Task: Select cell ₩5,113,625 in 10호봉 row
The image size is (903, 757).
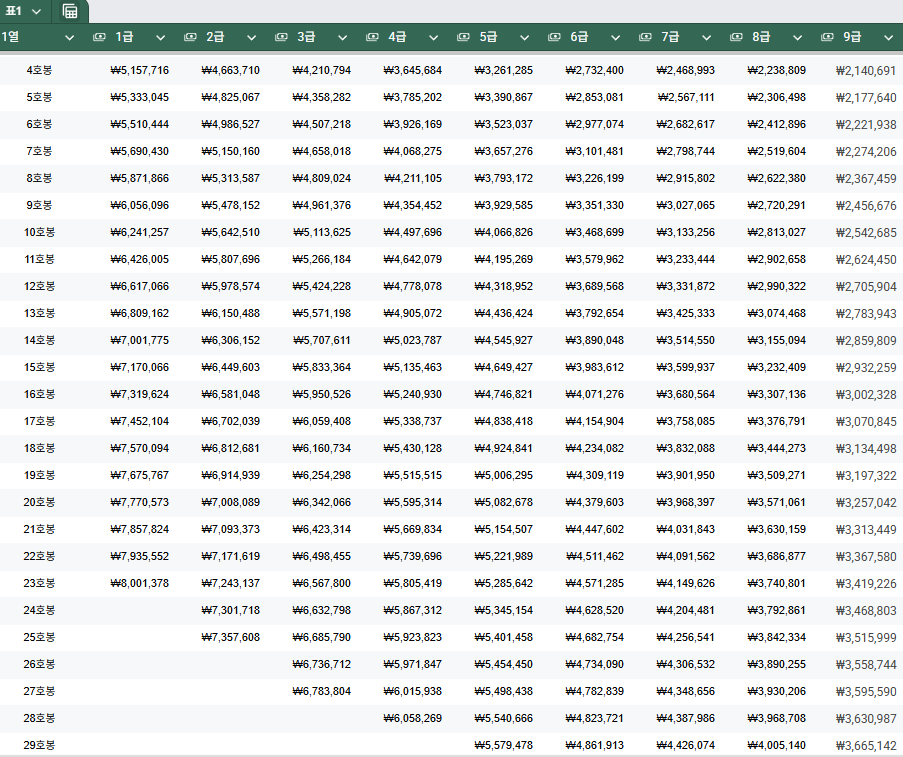Action: (322, 232)
